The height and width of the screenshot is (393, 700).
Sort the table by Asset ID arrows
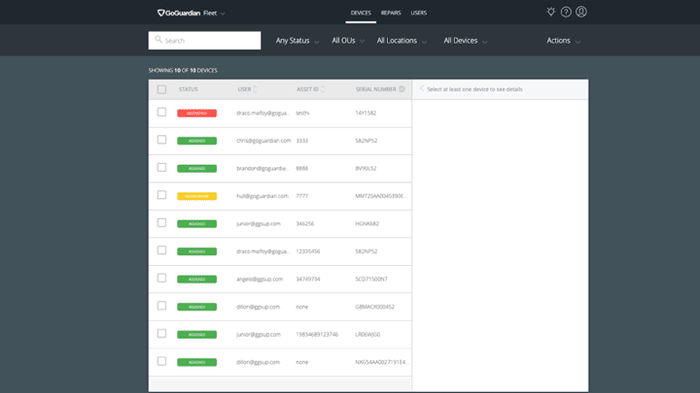[323, 89]
